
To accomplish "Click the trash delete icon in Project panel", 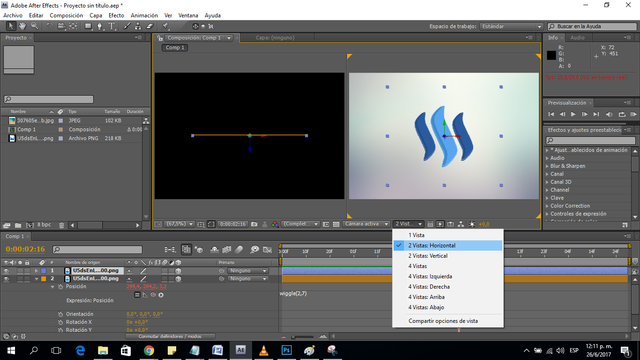I will 62,225.
